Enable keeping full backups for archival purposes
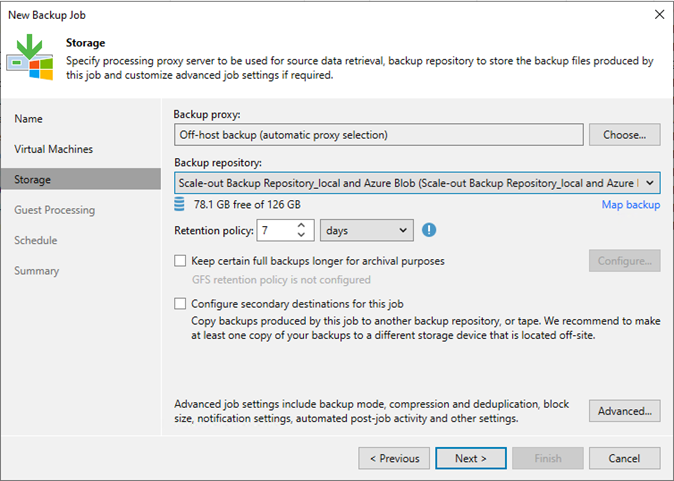Viewport: 674px width, 481px height. 180,261
